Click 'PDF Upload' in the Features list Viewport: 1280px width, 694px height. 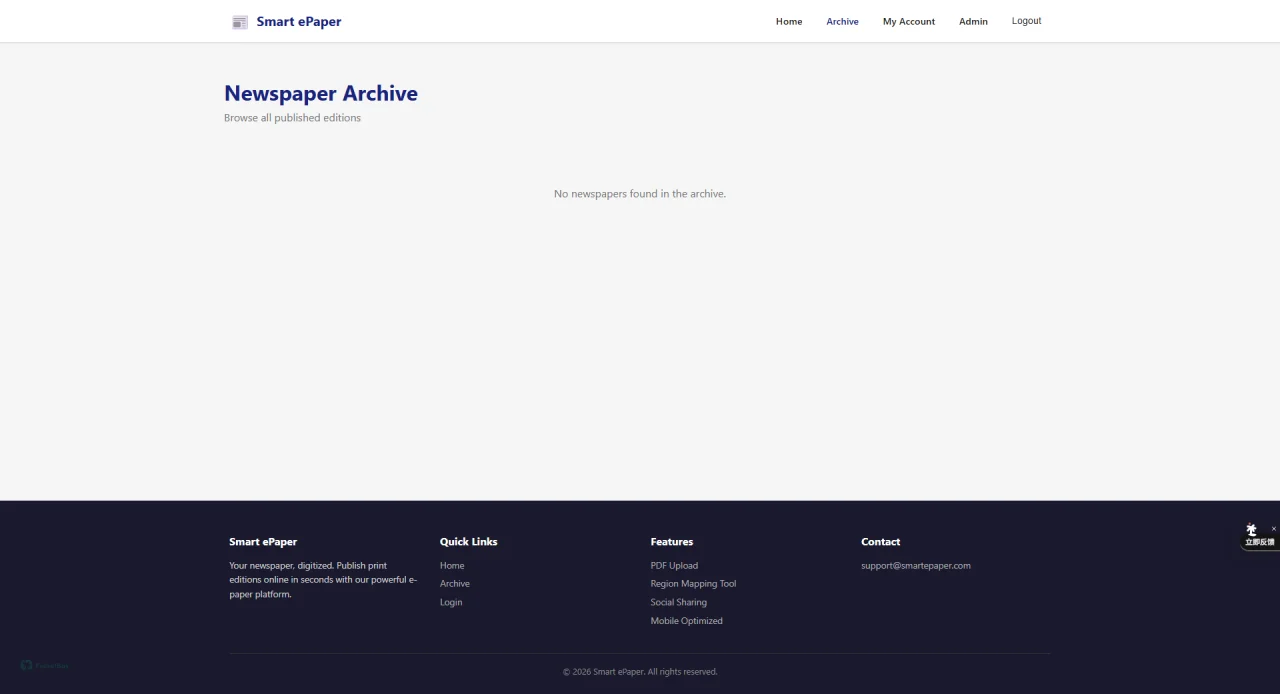click(x=674, y=566)
